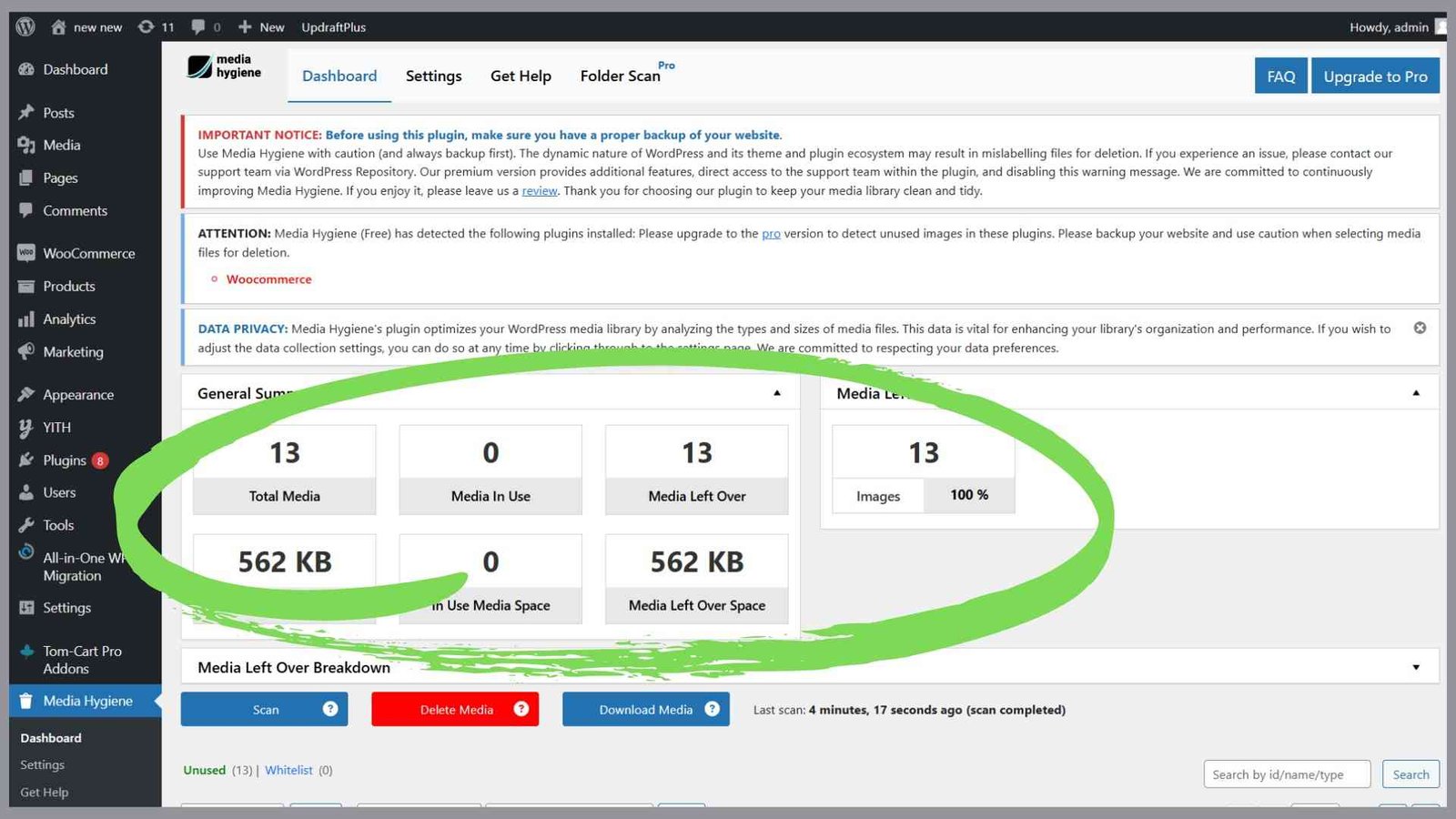Click the Media library icon in sidebar
1456x819 pixels.
click(x=26, y=145)
